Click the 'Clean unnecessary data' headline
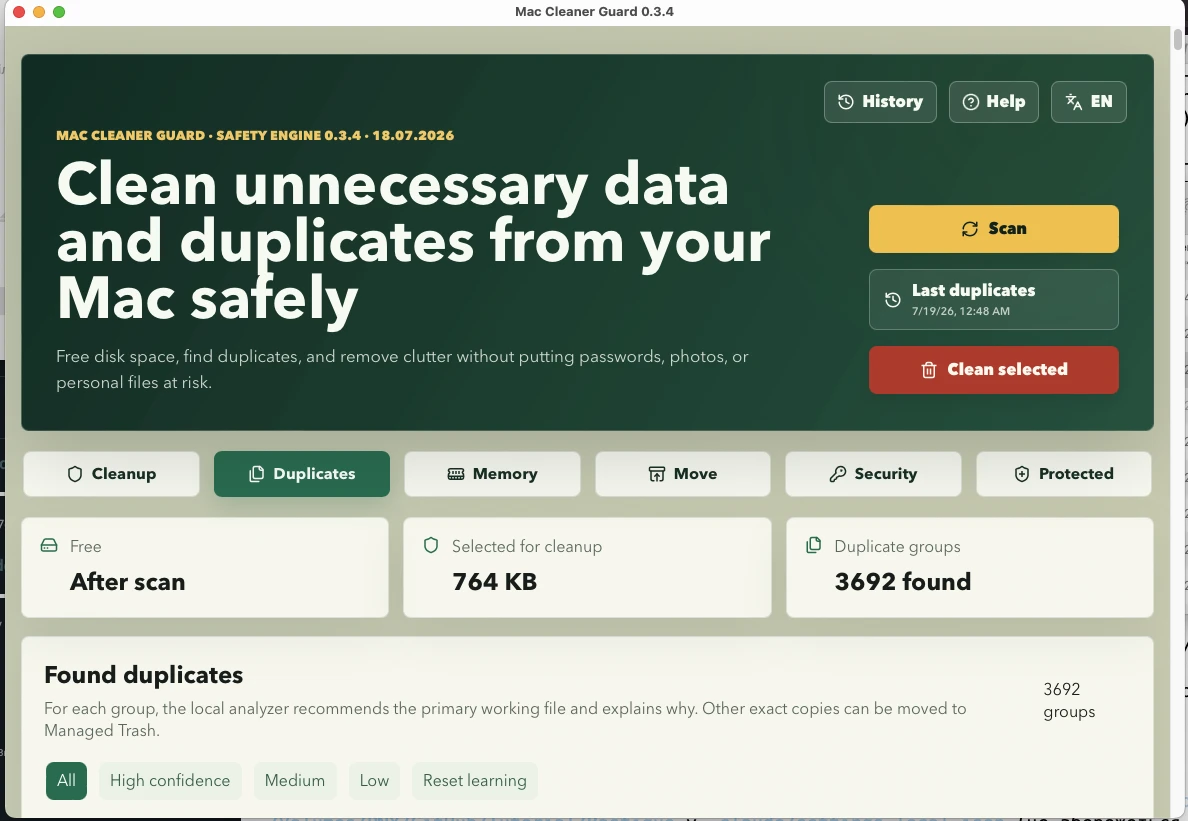Image resolution: width=1188 pixels, height=821 pixels. pos(393,185)
